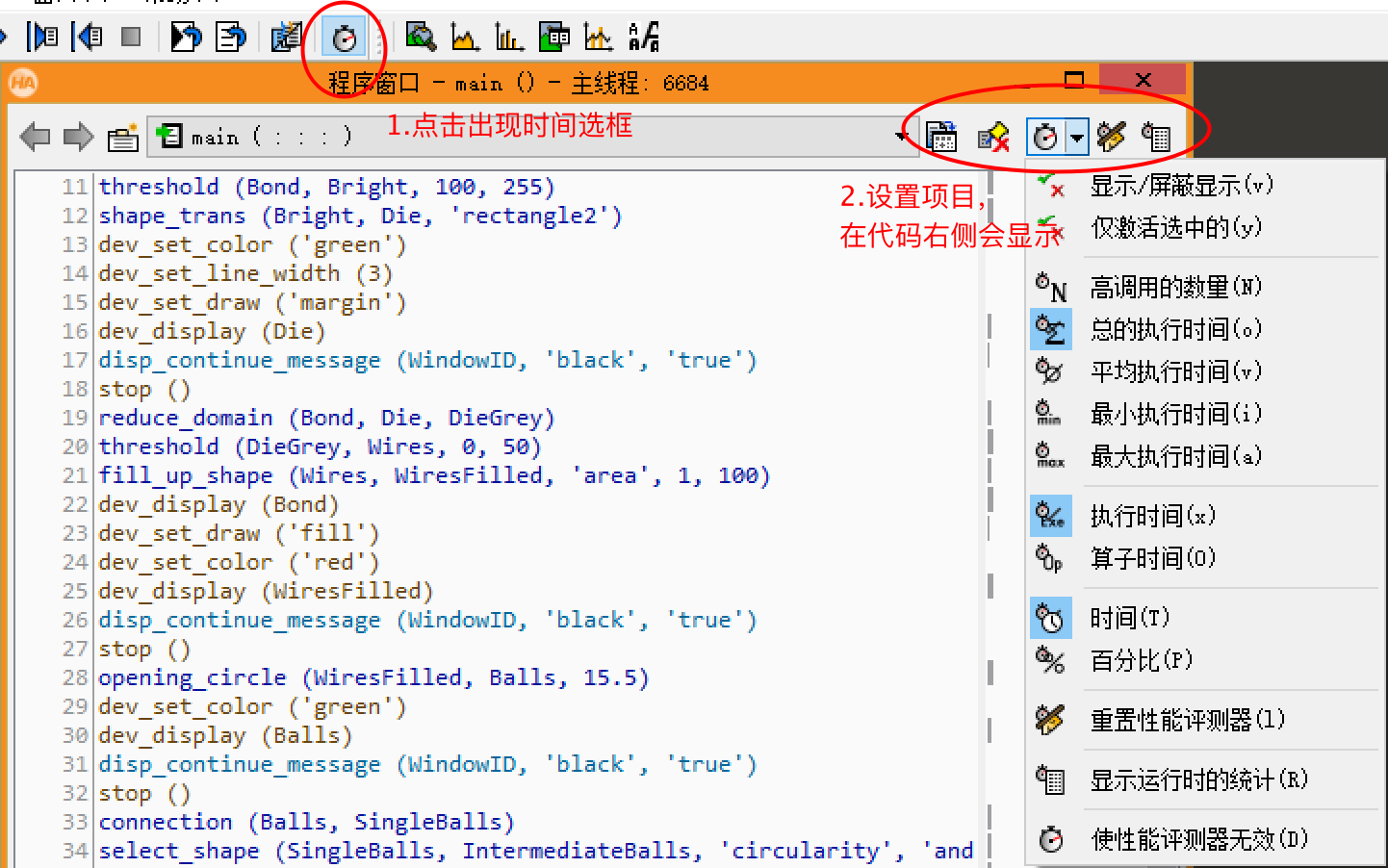Click line number 27 in the gutter
The height and width of the screenshot is (868, 1388).
75,649
